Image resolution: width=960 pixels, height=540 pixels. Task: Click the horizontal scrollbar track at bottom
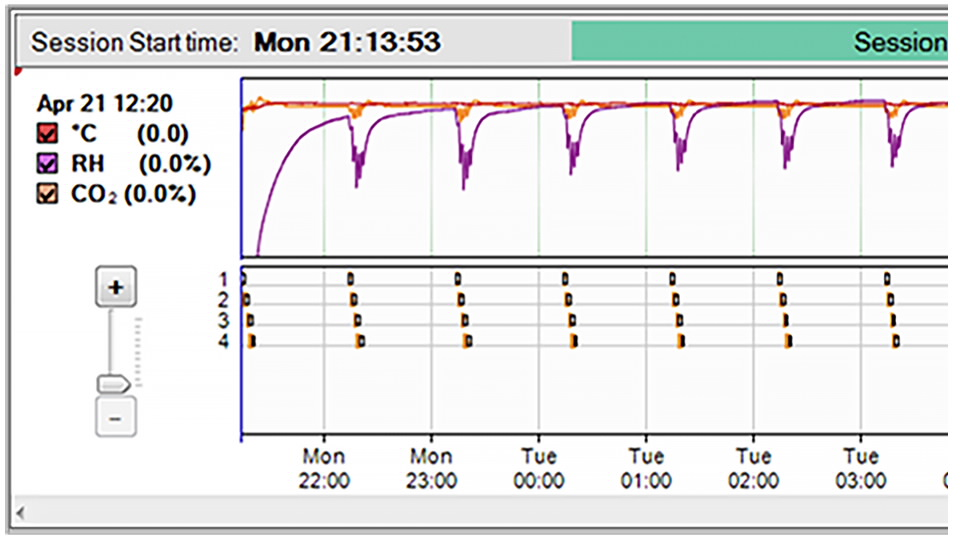coord(480,513)
